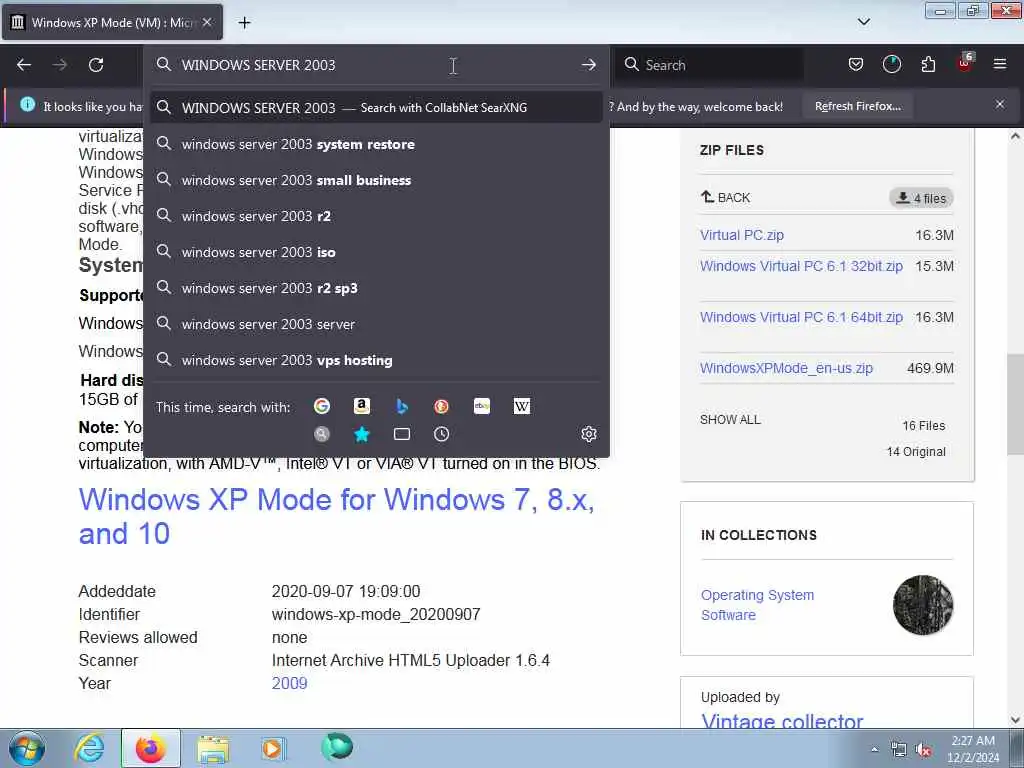Open the Windows Start menu
The width and height of the screenshot is (1024, 768).
point(27,749)
